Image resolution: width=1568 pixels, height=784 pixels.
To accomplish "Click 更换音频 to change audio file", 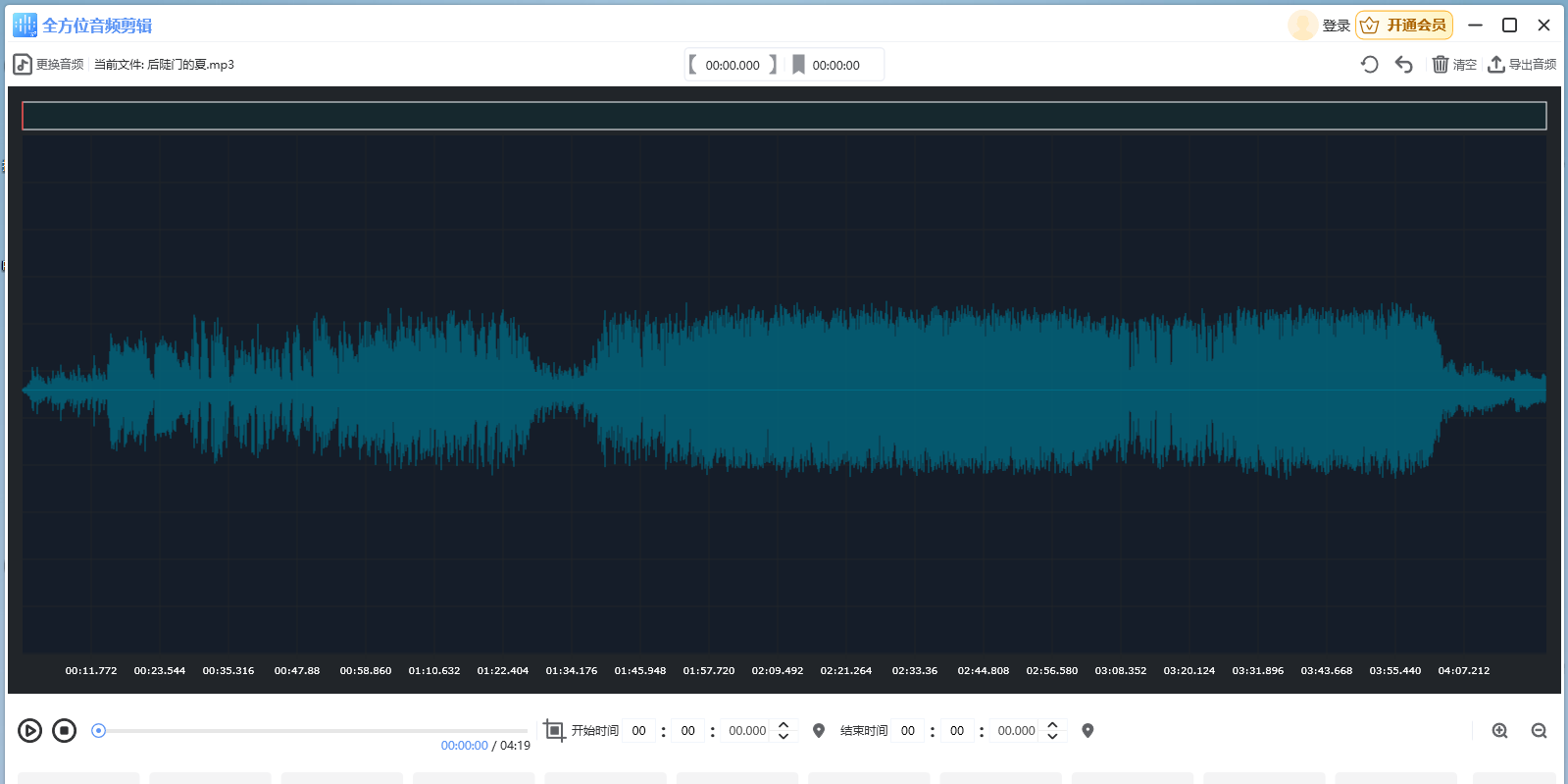I will tap(49, 65).
